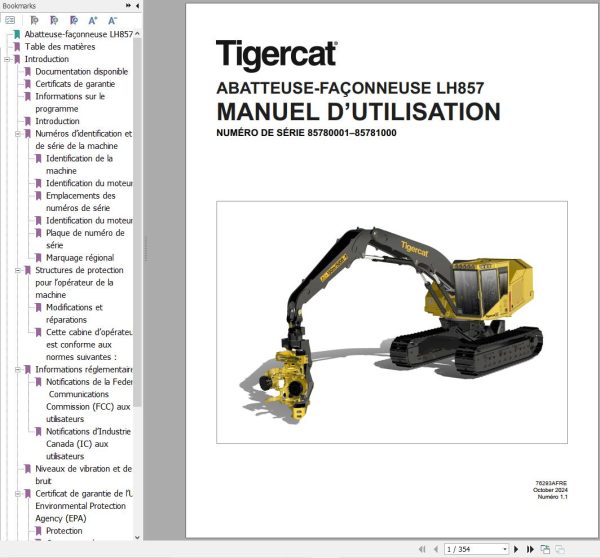Open the Protection bookmark
This screenshot has width=600, height=558.
pyautogui.click(x=64, y=531)
